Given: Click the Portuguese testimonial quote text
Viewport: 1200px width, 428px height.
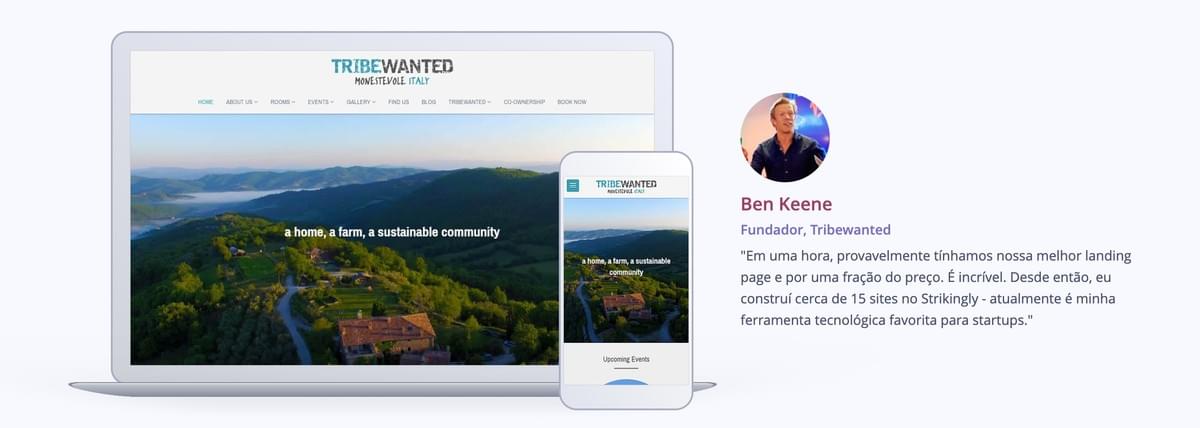Looking at the screenshot, I should [936, 289].
